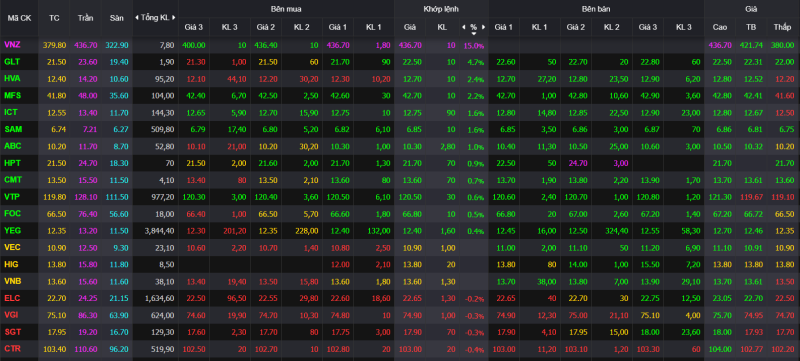Click Khớp lệnh Giá column header
Image resolution: width=800 pixels, height=361 pixels.
click(x=410, y=27)
